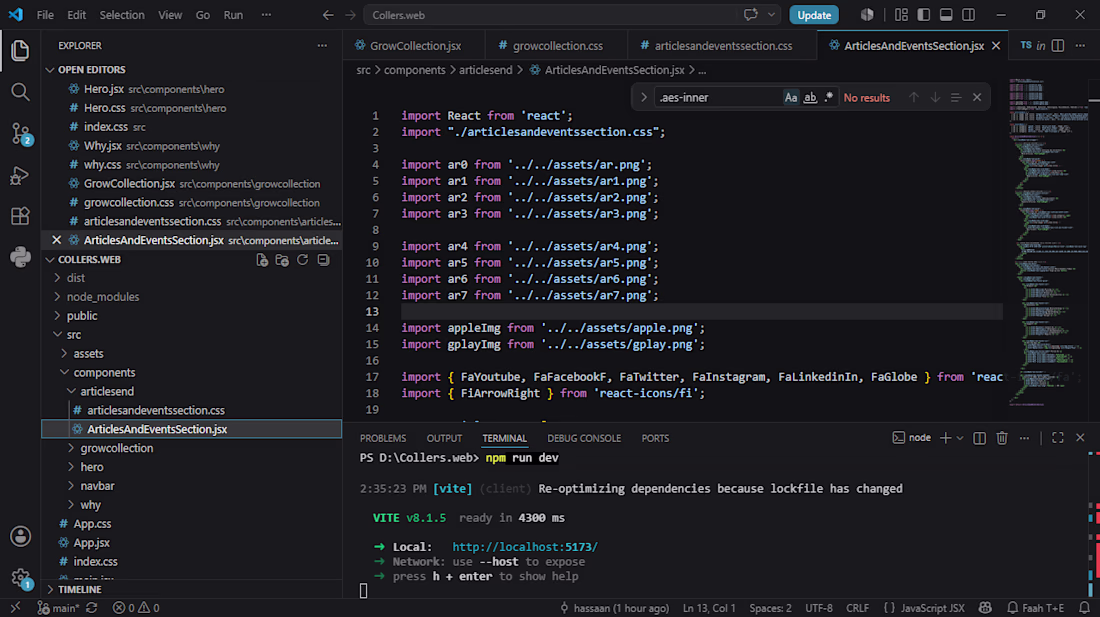The image size is (1100, 617).
Task: Go forward with the navigation arrow
Action: [x=350, y=15]
